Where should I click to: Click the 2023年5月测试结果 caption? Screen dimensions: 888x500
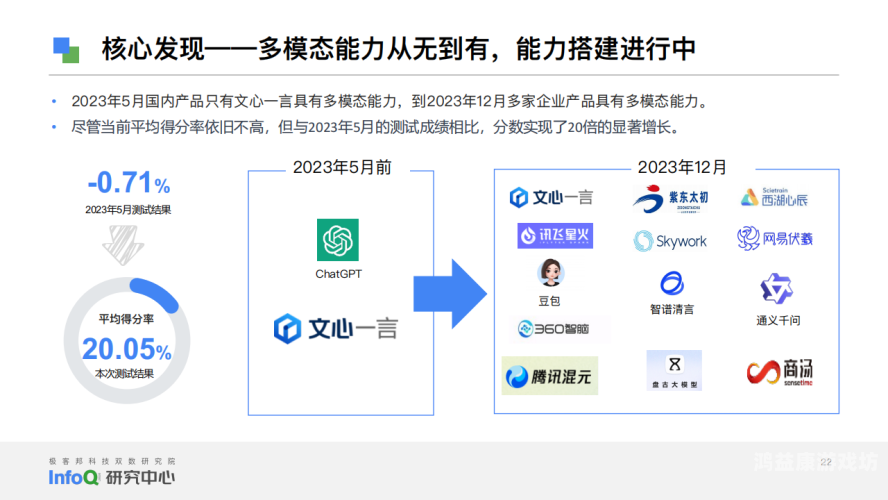point(128,210)
